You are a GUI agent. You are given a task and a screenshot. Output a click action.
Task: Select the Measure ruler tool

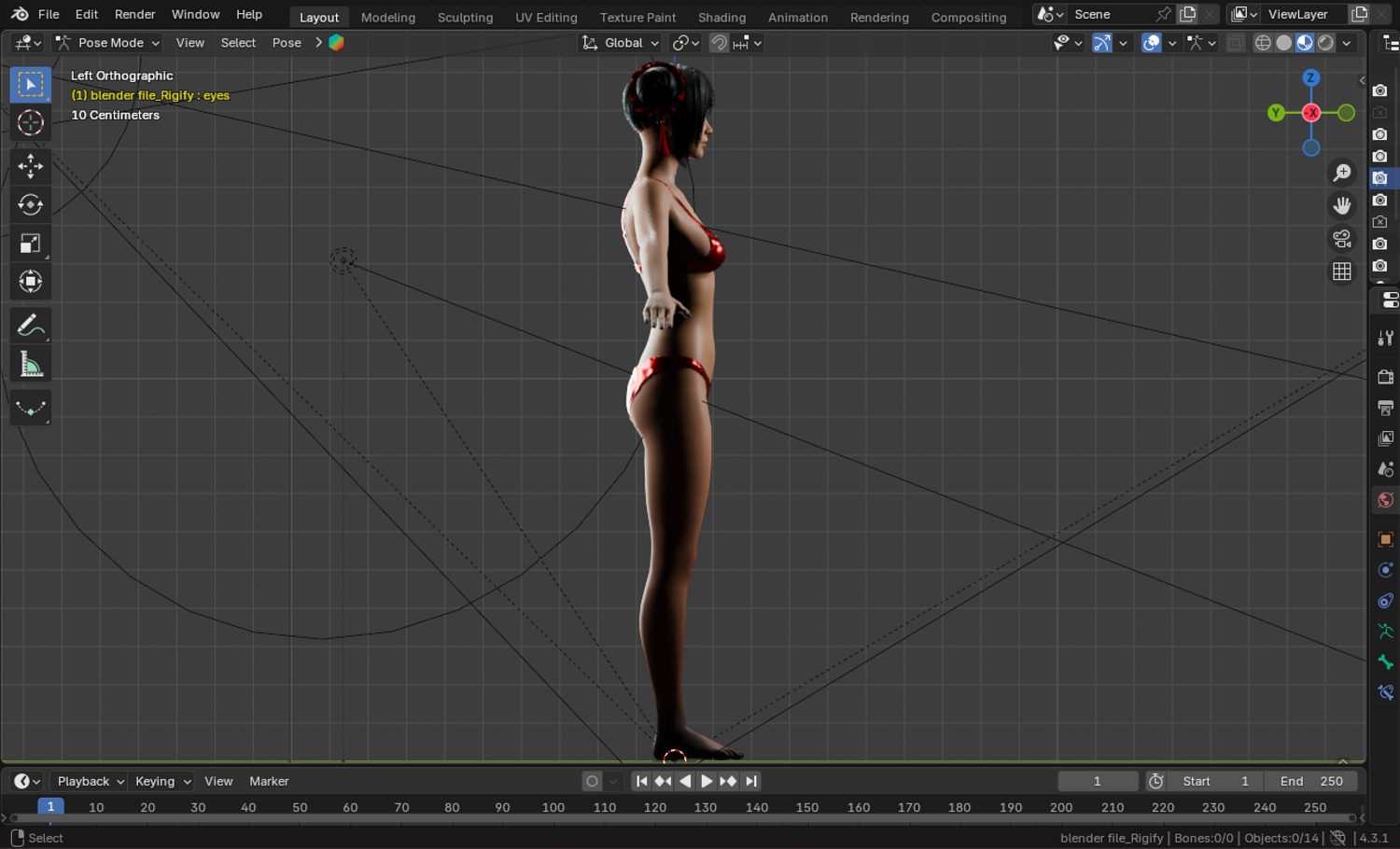pos(30,365)
